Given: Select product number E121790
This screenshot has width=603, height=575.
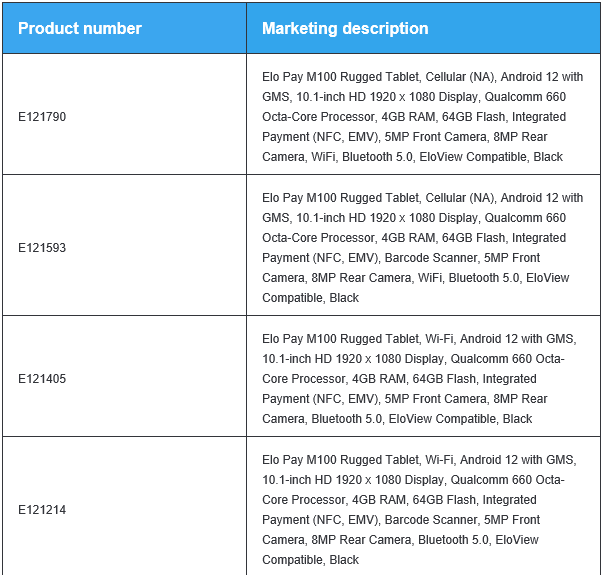Looking at the screenshot, I should point(42,117).
